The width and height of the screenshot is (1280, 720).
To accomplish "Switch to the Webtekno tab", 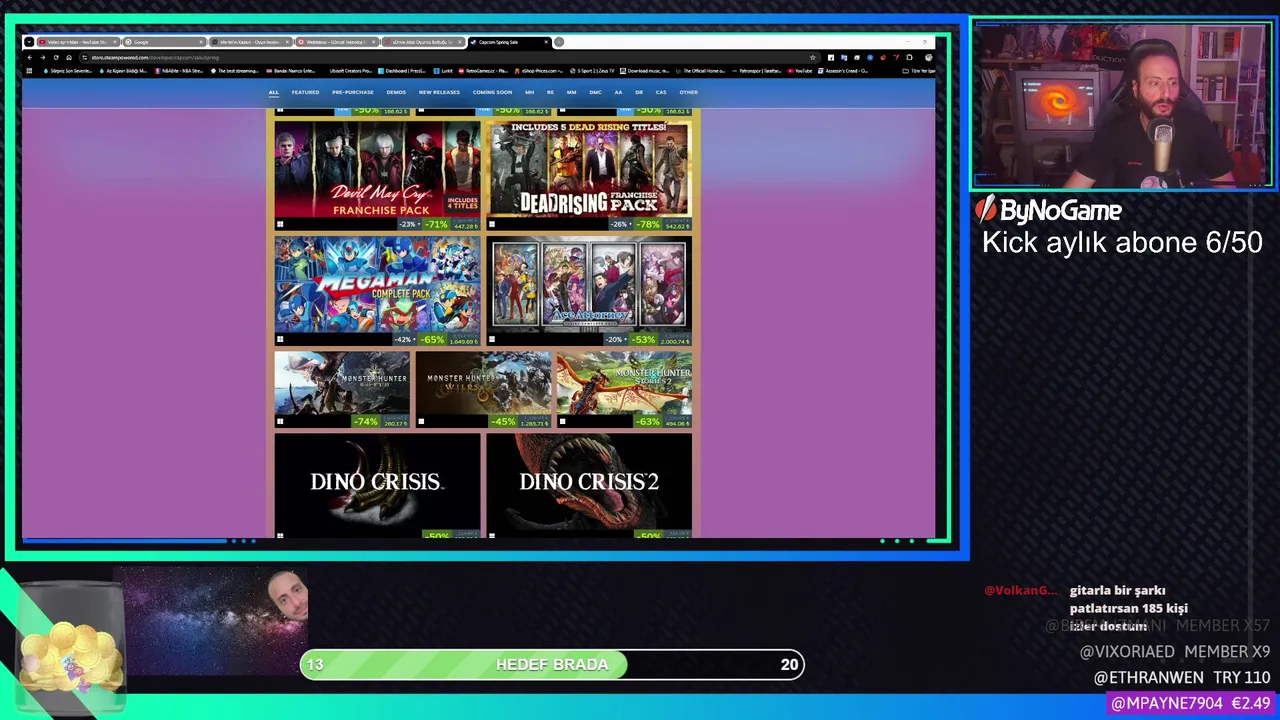I will tap(337, 42).
